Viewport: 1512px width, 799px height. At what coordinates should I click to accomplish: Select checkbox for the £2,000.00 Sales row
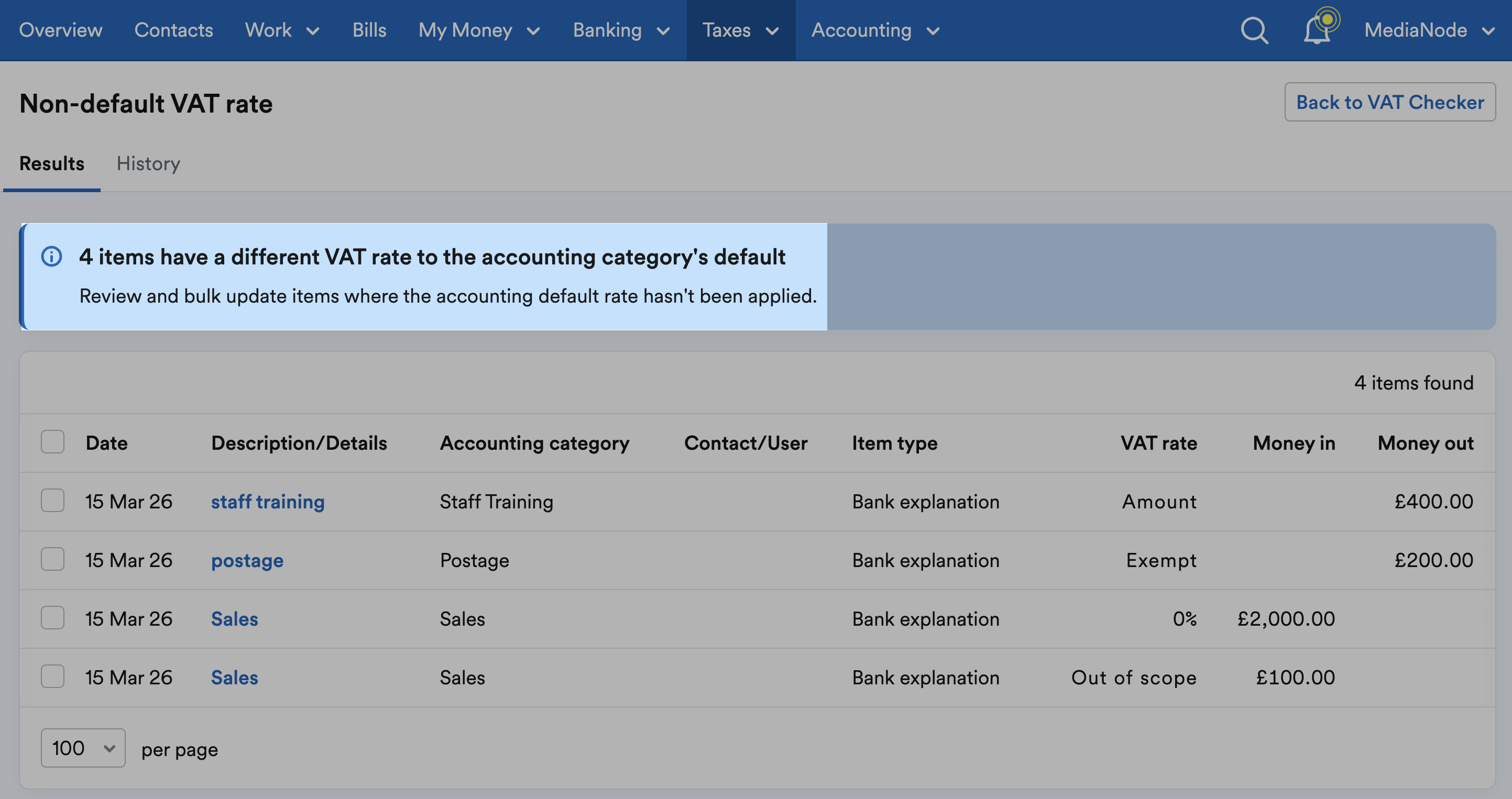coord(52,618)
